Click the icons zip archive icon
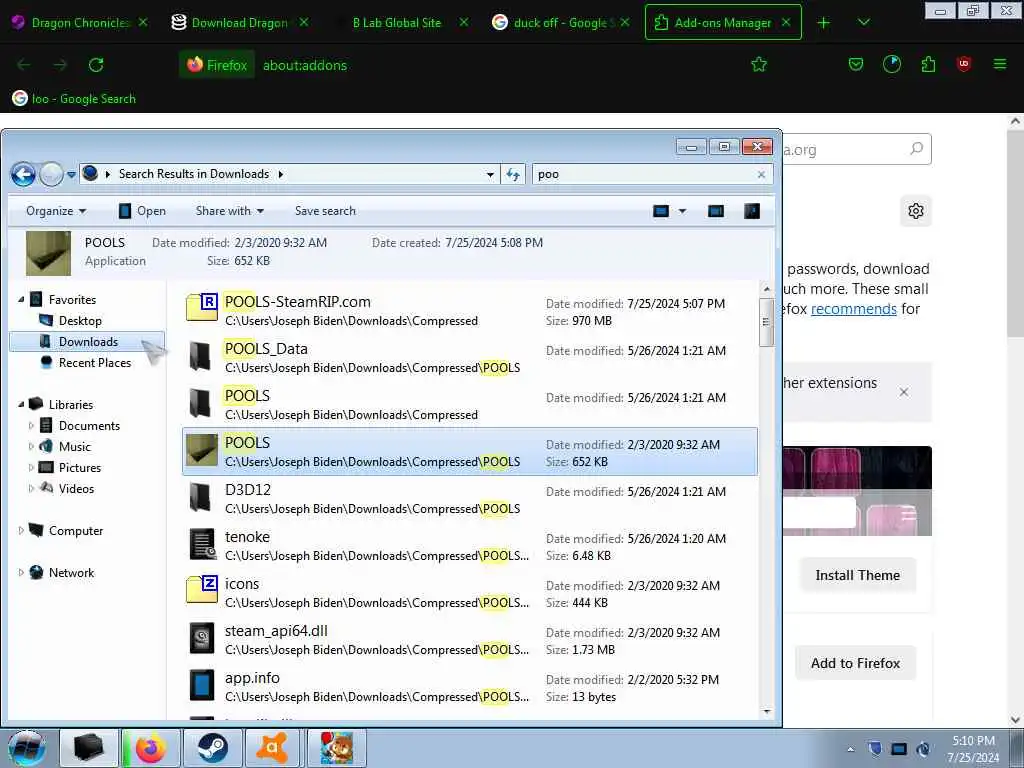The height and width of the screenshot is (768, 1024). coord(202,589)
